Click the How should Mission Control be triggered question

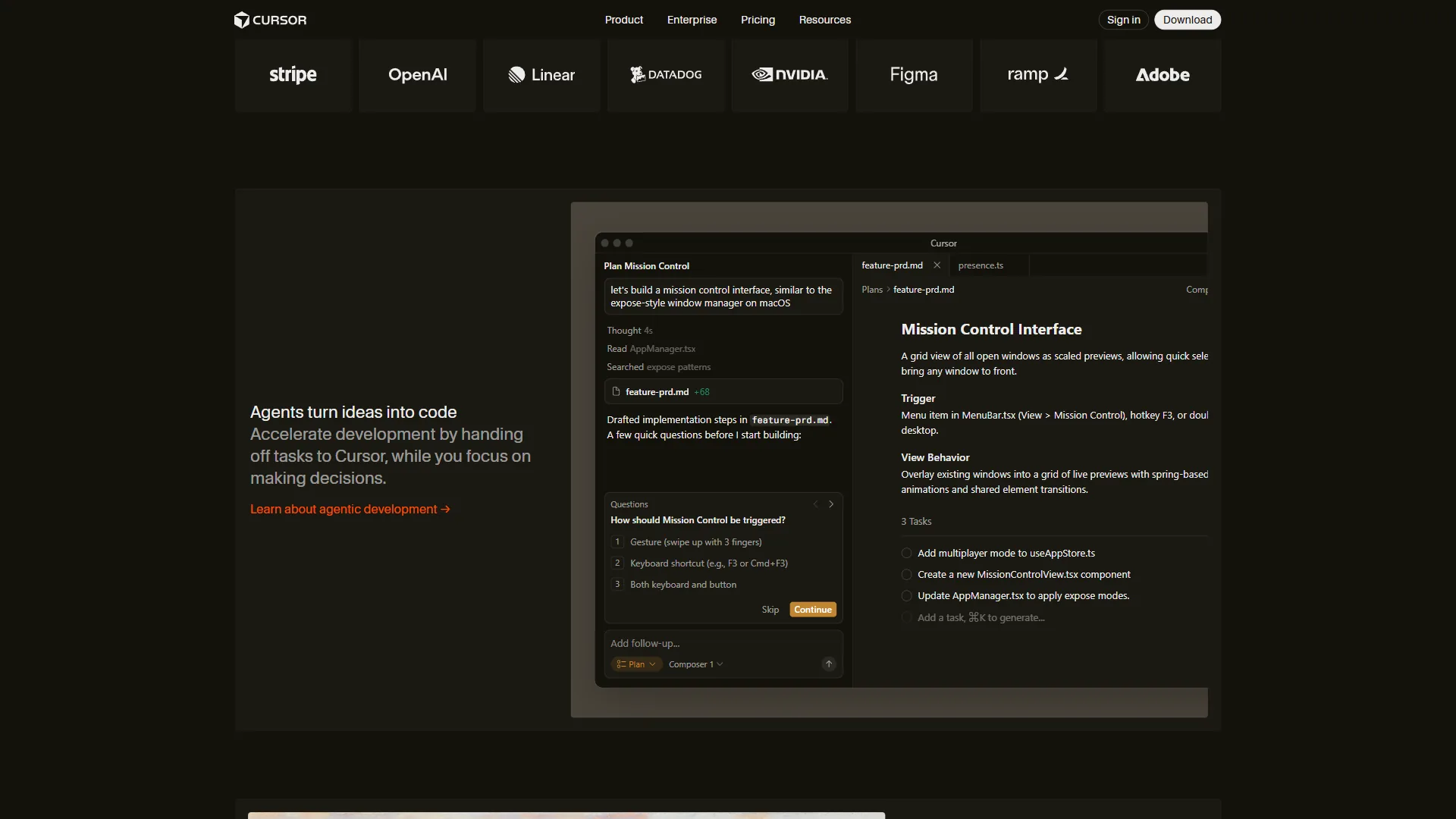(x=698, y=520)
